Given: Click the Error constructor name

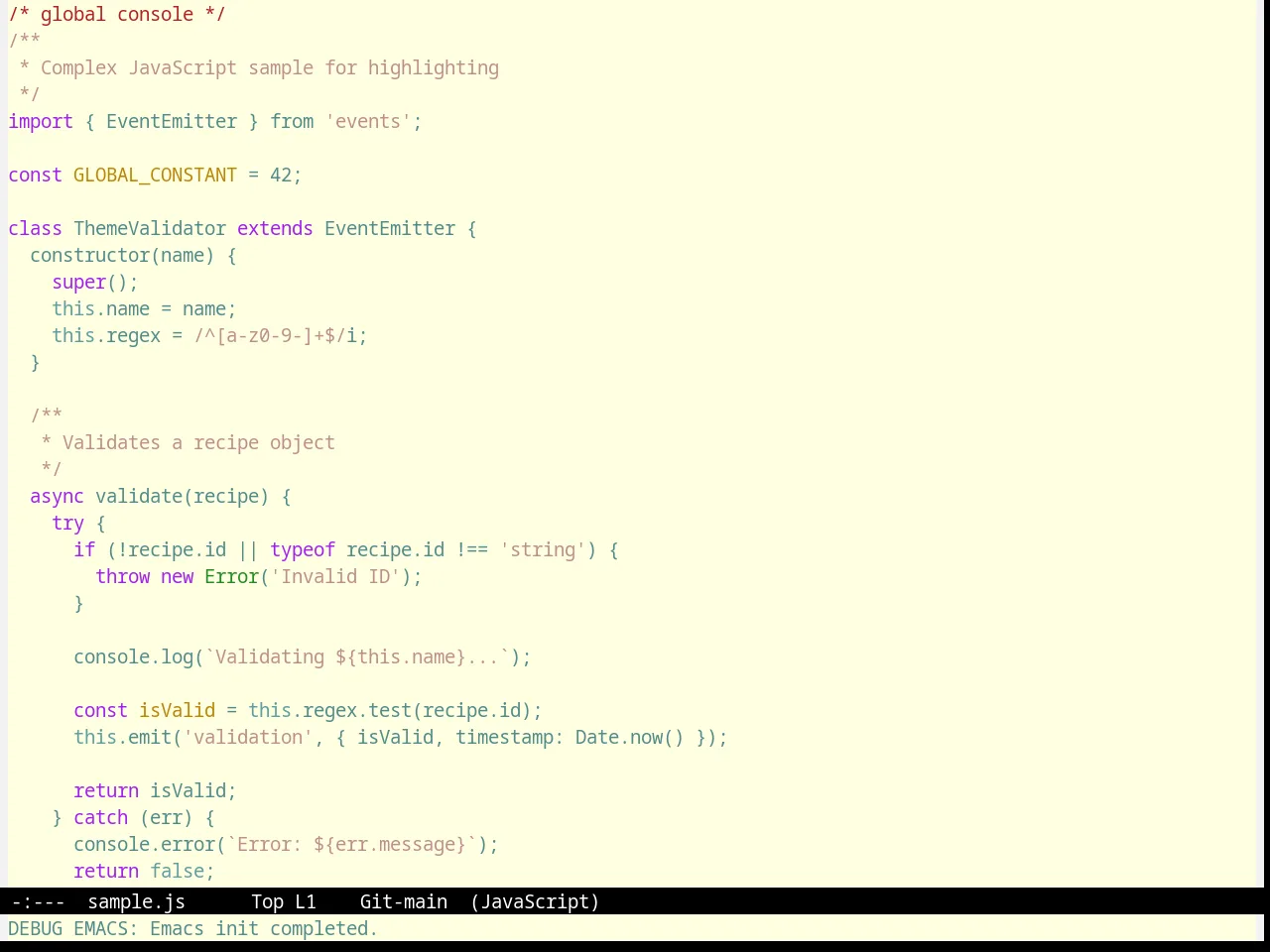Looking at the screenshot, I should point(231,576).
